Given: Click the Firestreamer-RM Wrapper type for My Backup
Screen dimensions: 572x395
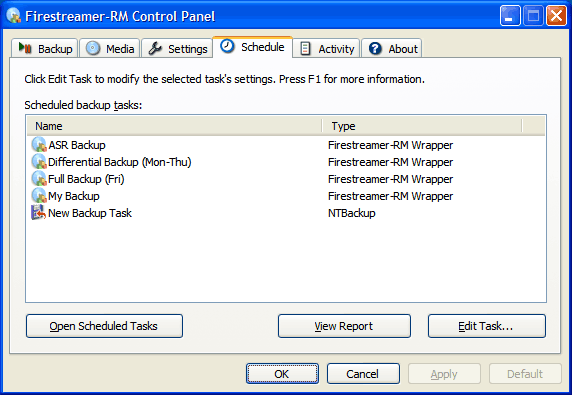Looking at the screenshot, I should [x=390, y=196].
